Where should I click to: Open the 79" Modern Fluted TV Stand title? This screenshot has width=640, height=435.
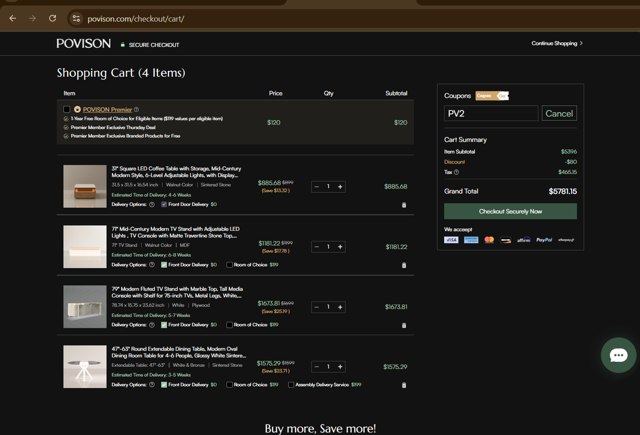click(177, 292)
